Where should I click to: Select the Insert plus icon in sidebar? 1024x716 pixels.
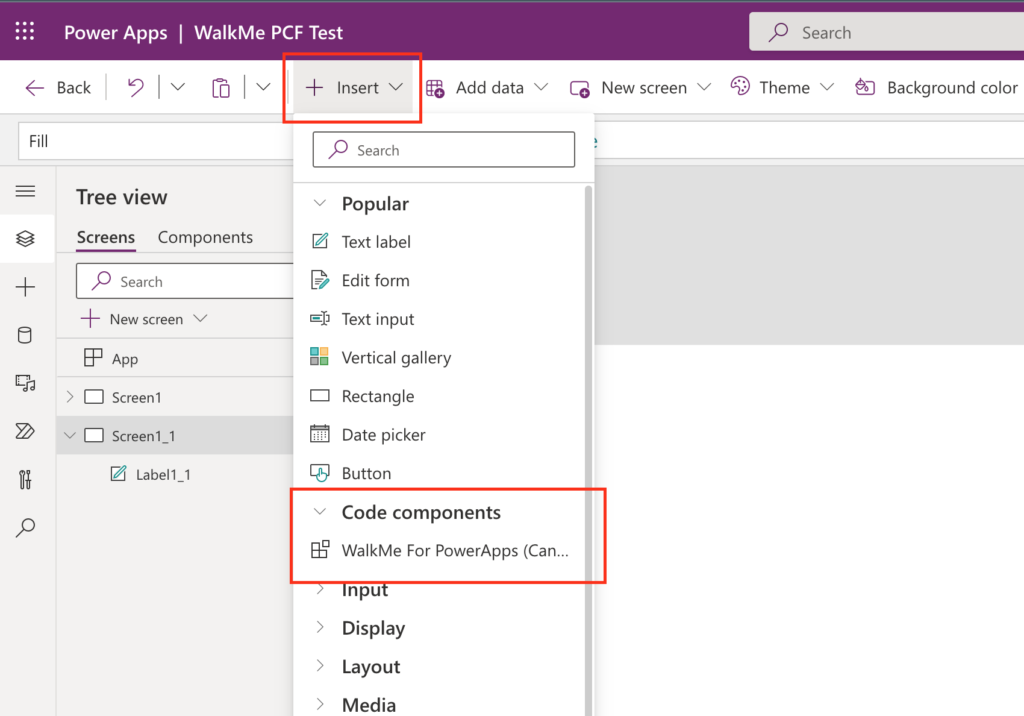pos(27,287)
